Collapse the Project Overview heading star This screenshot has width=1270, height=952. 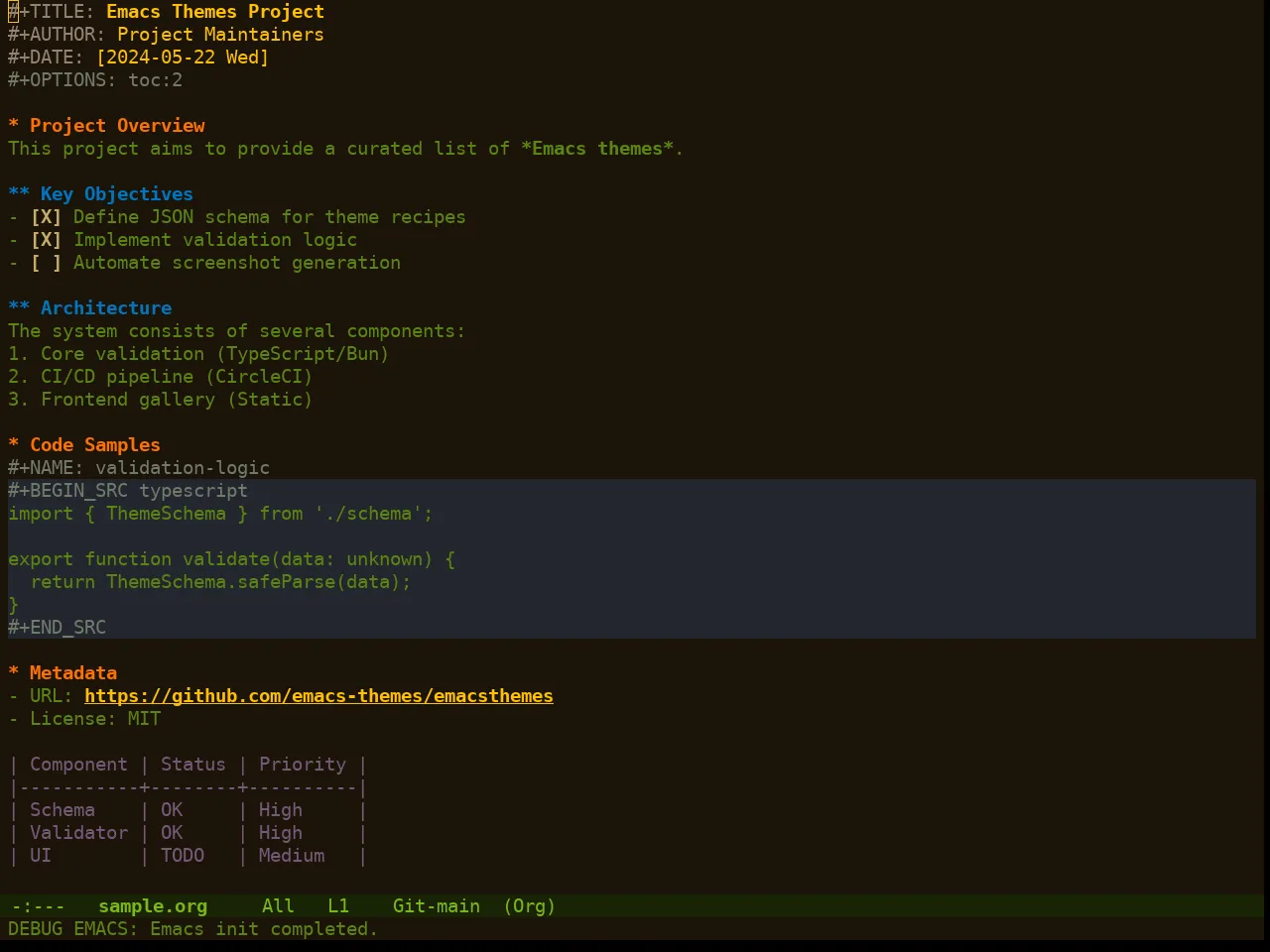pos(14,126)
